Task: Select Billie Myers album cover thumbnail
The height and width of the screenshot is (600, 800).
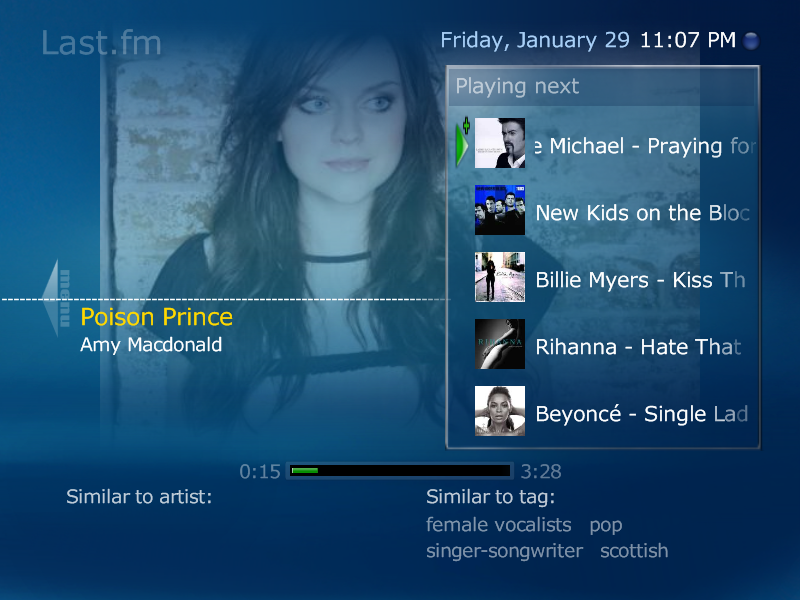Action: tap(499, 277)
